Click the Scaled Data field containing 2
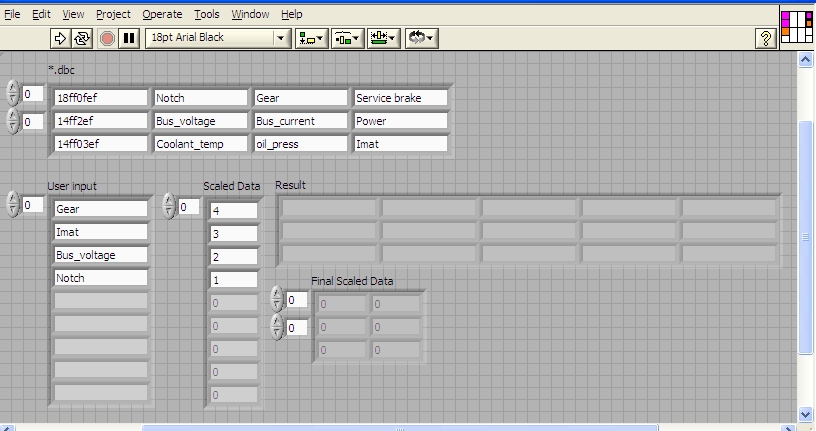The width and height of the screenshot is (816, 431). (x=234, y=257)
